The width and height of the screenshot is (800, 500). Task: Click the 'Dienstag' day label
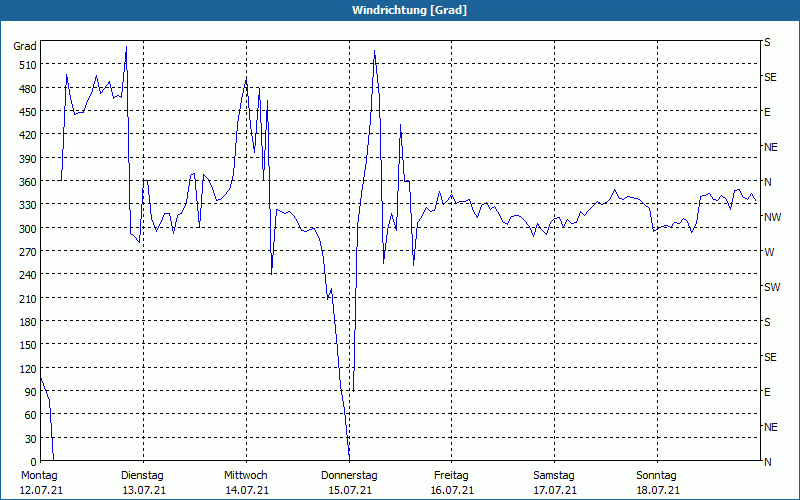click(x=142, y=476)
